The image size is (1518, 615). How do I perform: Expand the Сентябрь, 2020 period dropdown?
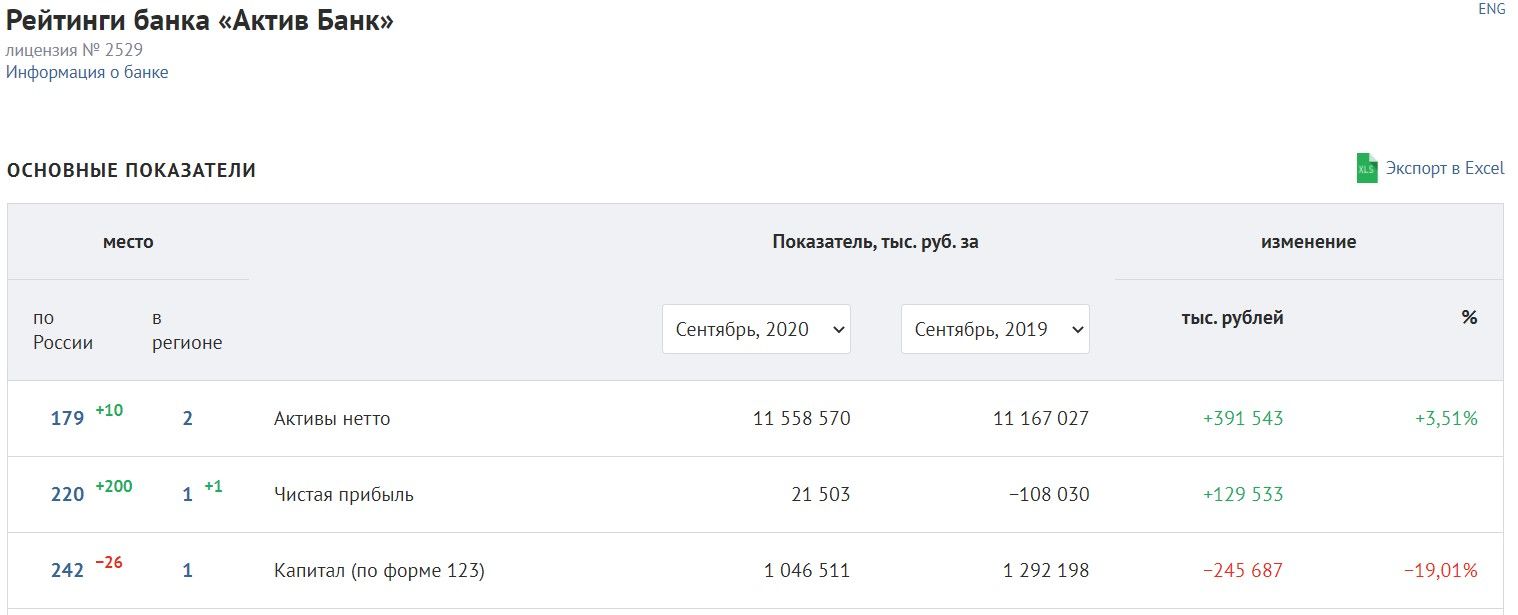coord(756,329)
